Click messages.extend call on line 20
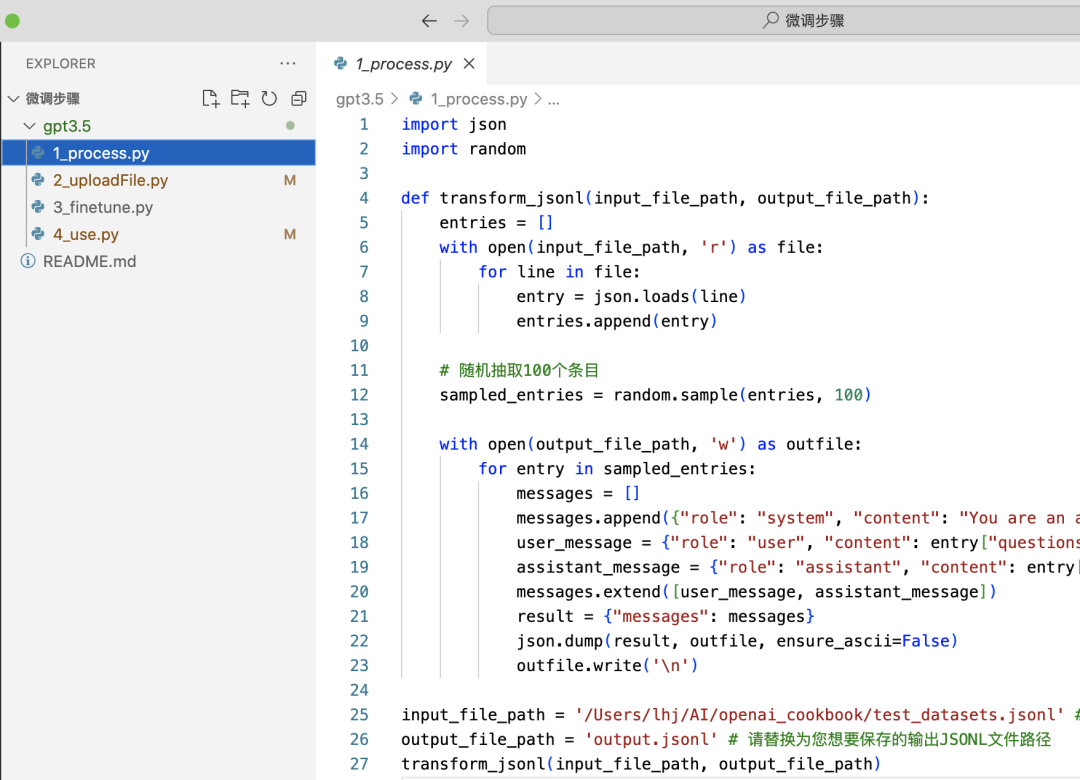 pos(756,592)
